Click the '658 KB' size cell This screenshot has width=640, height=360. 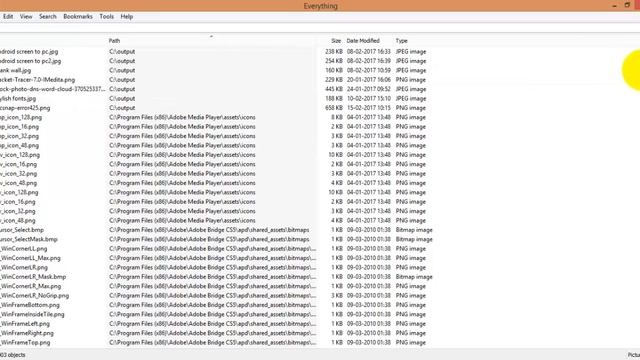coord(334,108)
